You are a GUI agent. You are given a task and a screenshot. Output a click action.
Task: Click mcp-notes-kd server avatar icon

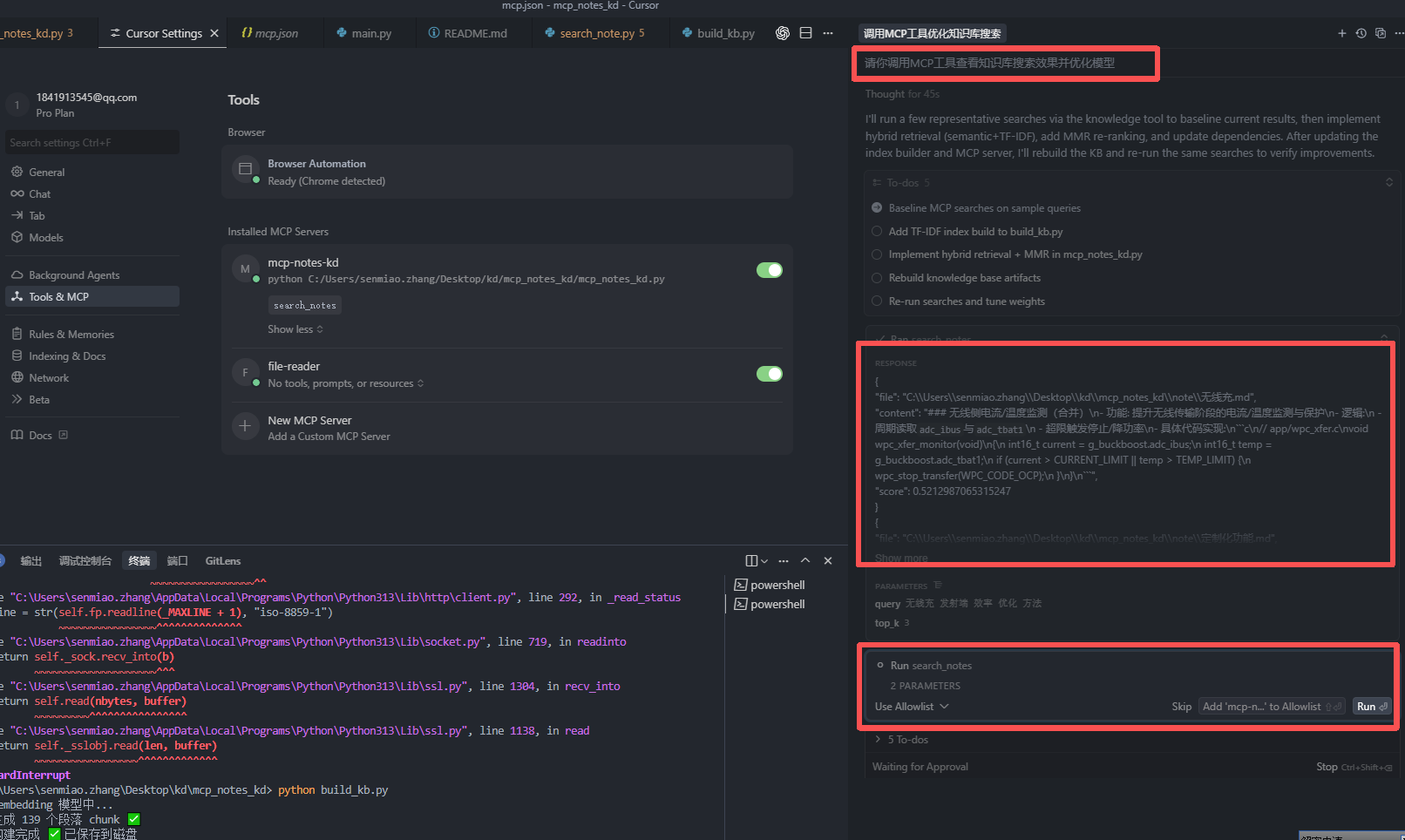pyautogui.click(x=245, y=268)
